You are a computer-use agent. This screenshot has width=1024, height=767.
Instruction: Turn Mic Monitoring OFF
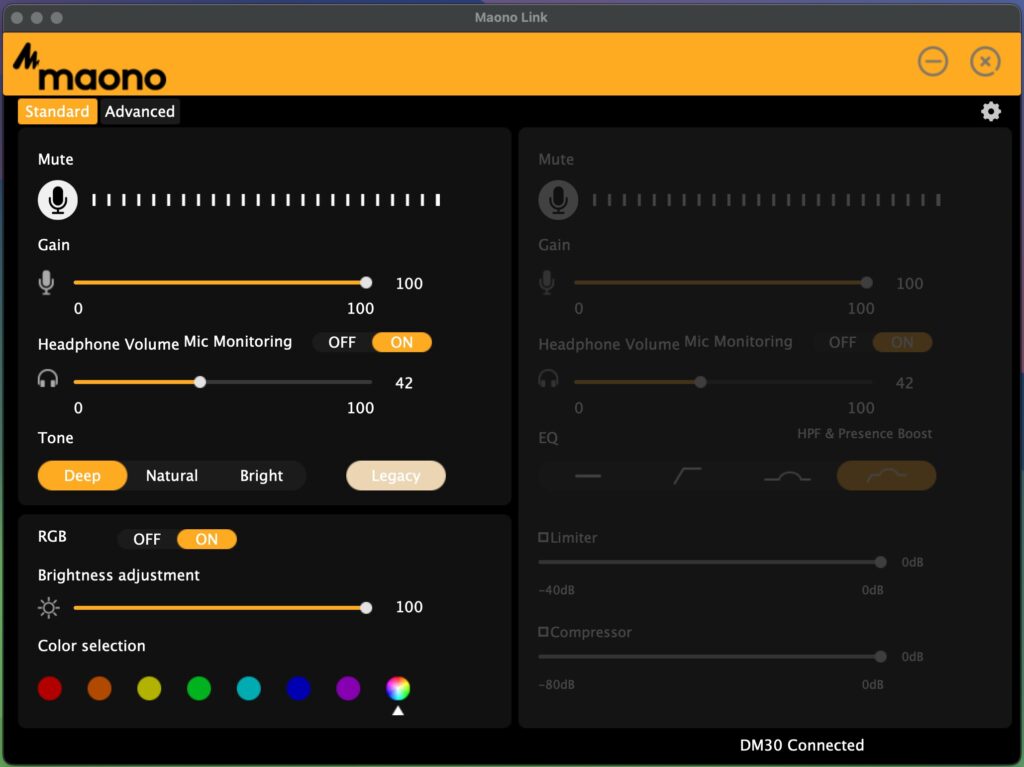342,342
